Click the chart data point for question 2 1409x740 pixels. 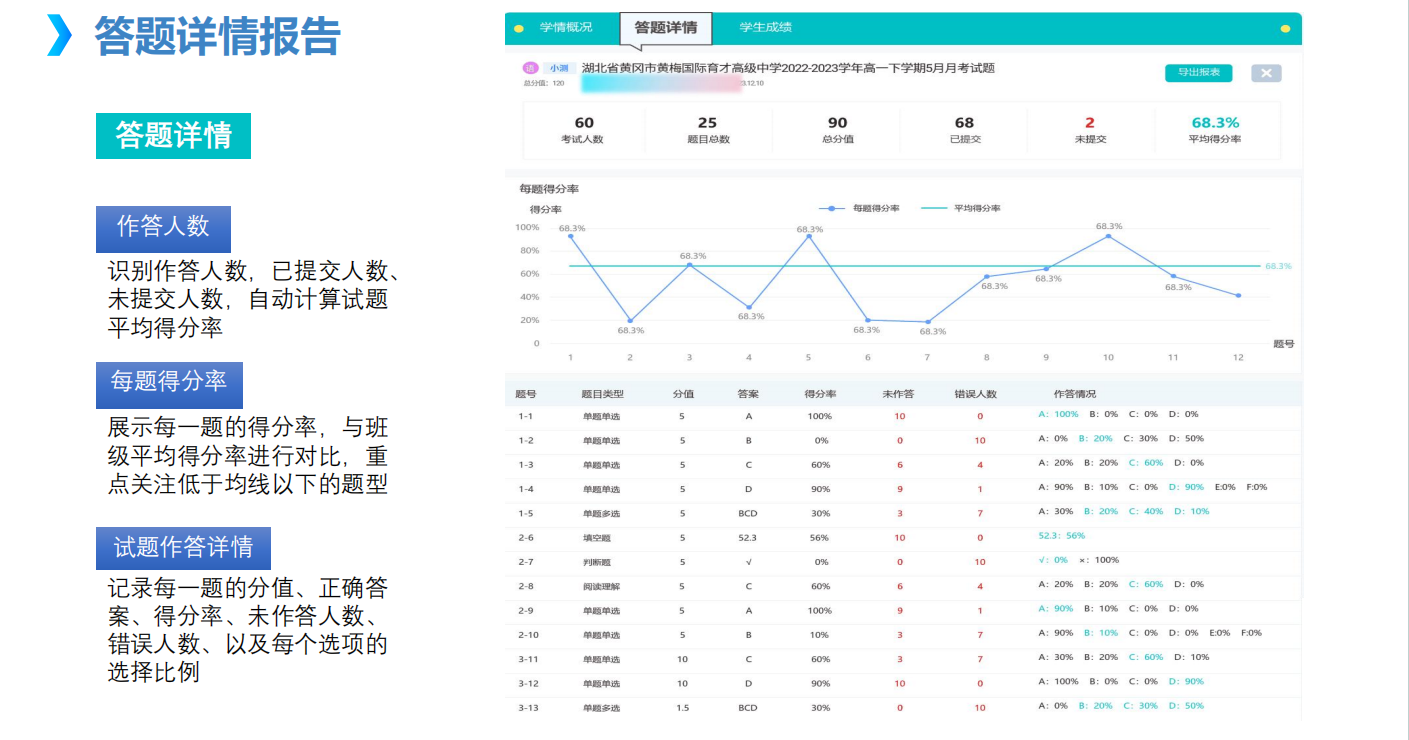[x=630, y=321]
